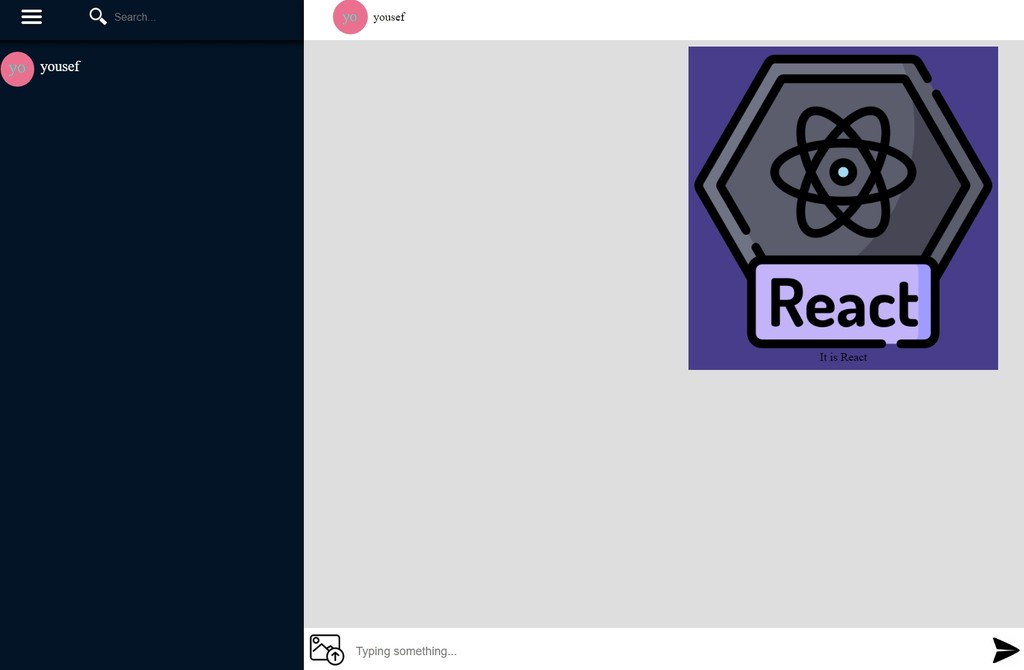Click the "It is React" caption

(x=843, y=357)
